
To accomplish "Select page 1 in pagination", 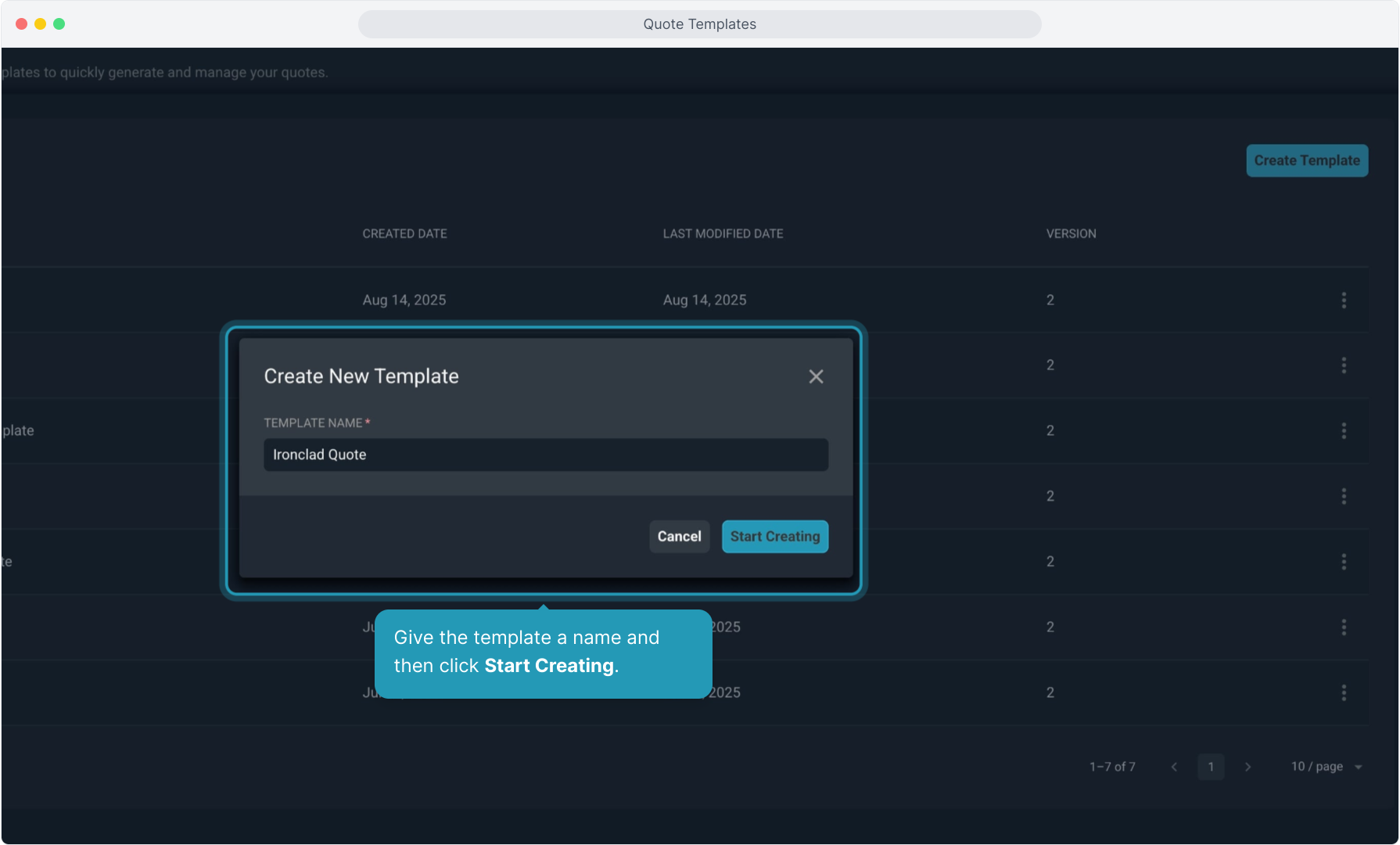I will 1211,767.
